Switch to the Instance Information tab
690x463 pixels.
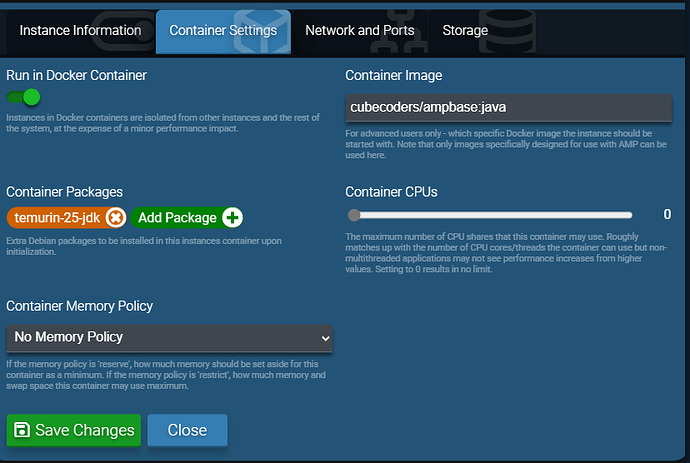(80, 31)
